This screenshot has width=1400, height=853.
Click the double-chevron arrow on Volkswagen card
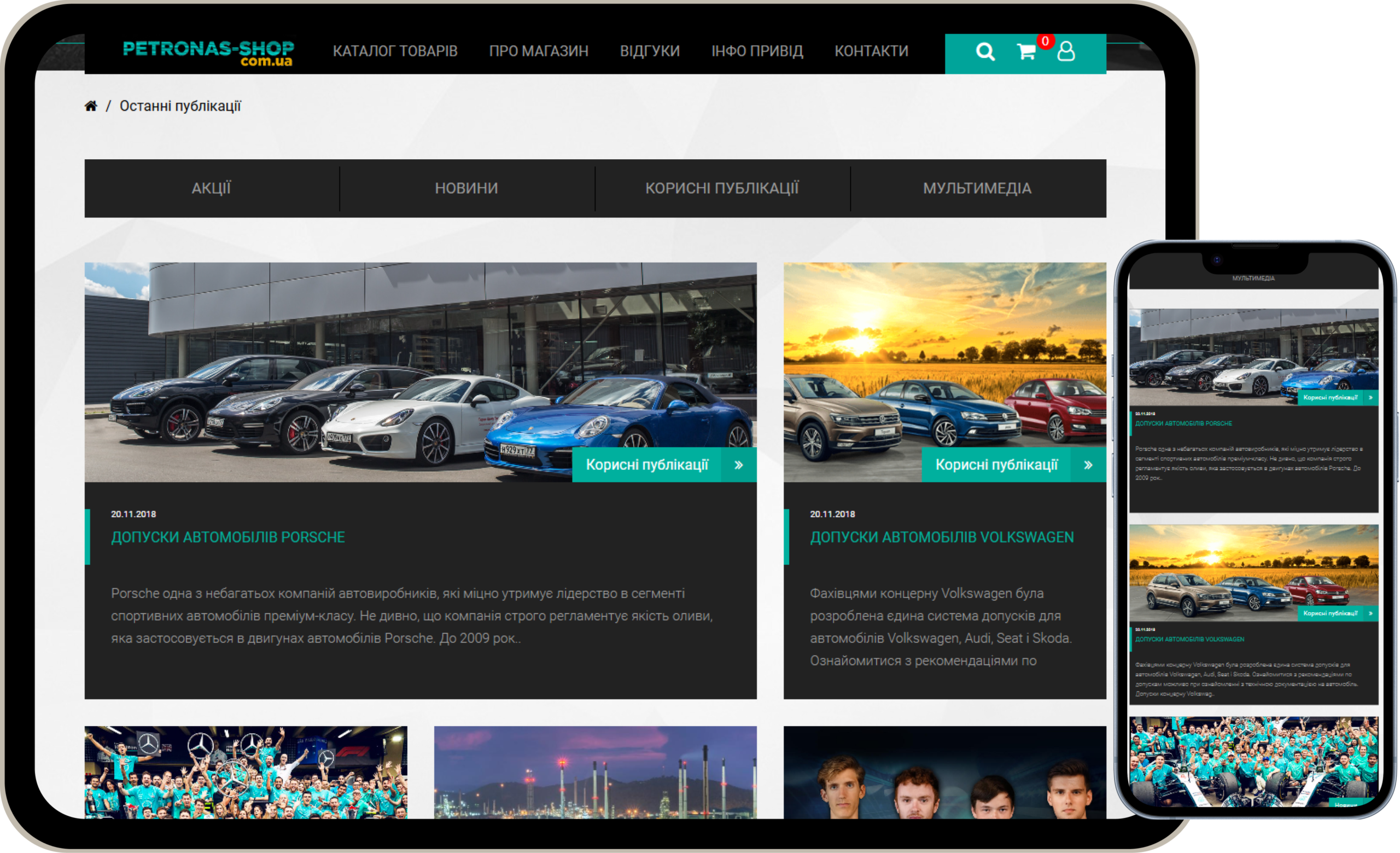coord(1088,465)
